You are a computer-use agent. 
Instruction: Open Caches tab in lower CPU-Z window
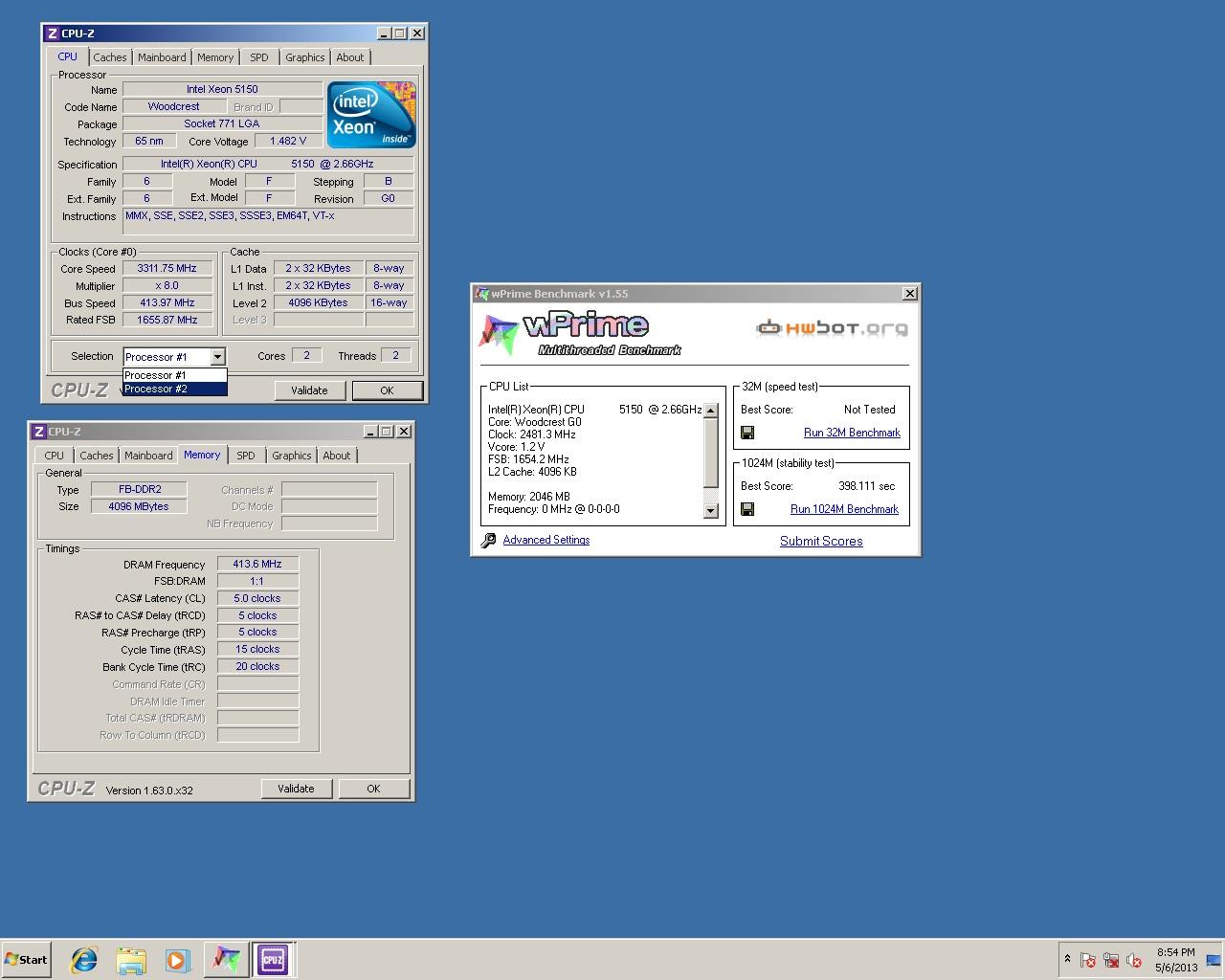[x=97, y=456]
